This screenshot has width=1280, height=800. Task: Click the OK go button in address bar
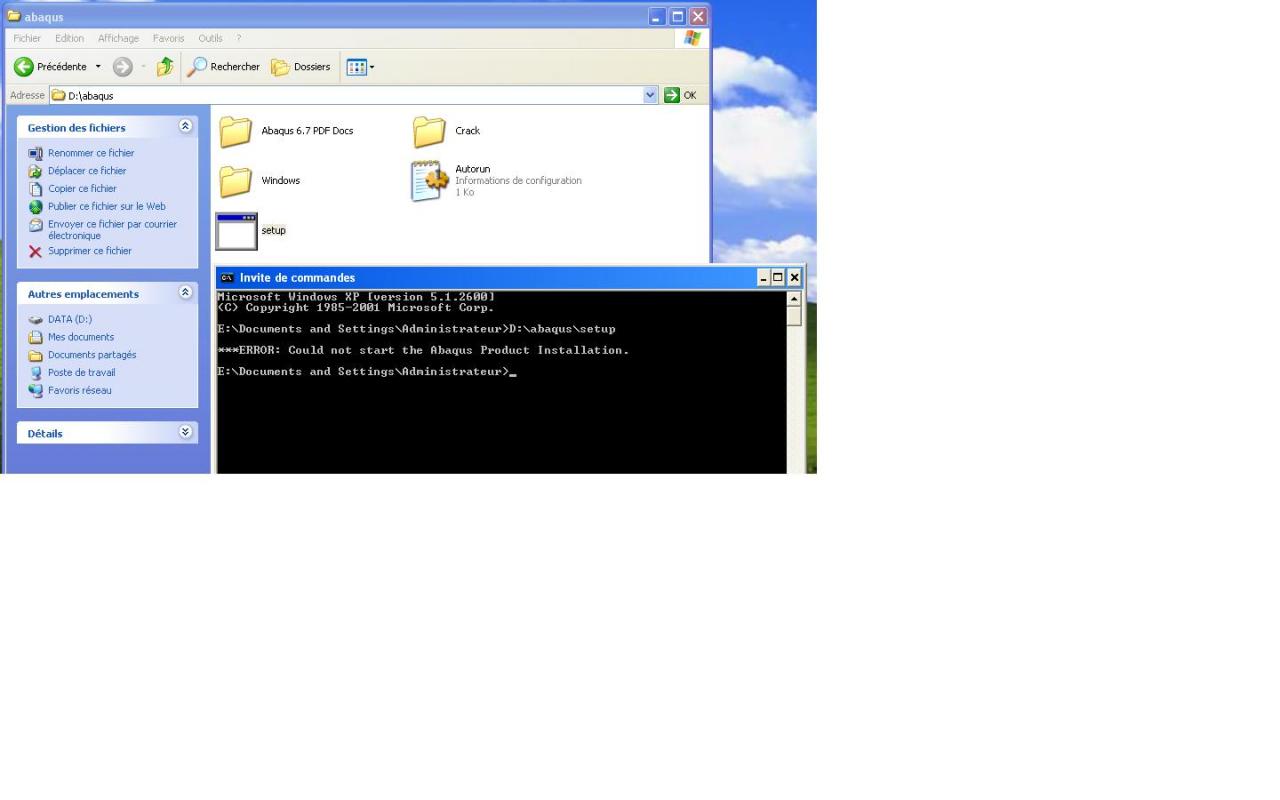680,95
